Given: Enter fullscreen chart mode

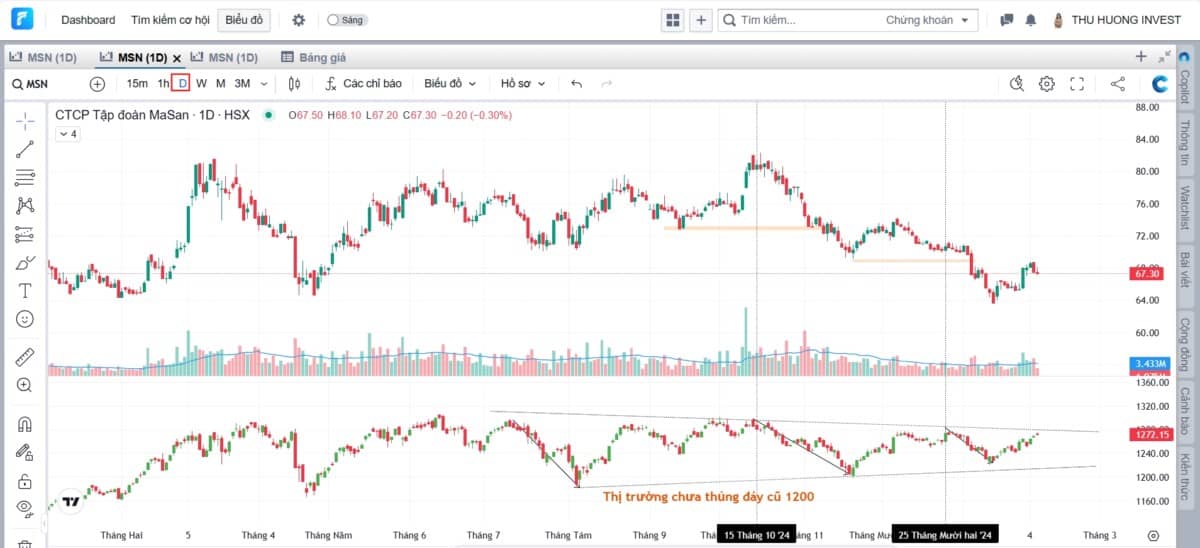Looking at the screenshot, I should 1077,84.
